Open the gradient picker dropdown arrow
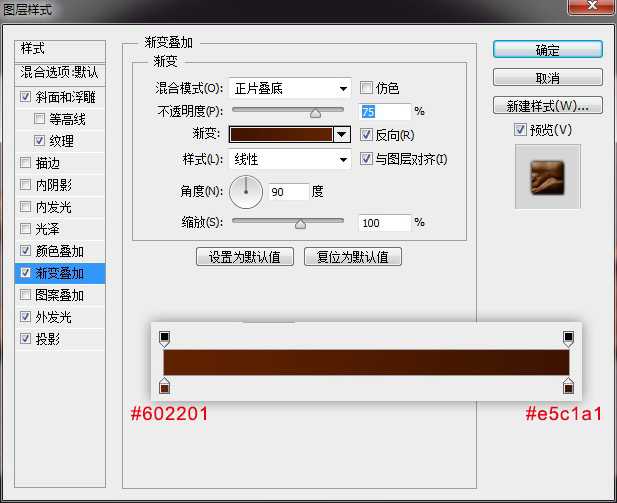 coord(342,135)
